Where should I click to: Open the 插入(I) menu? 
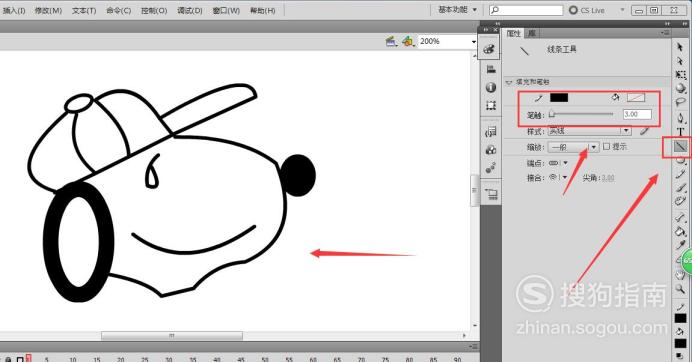click(x=14, y=10)
